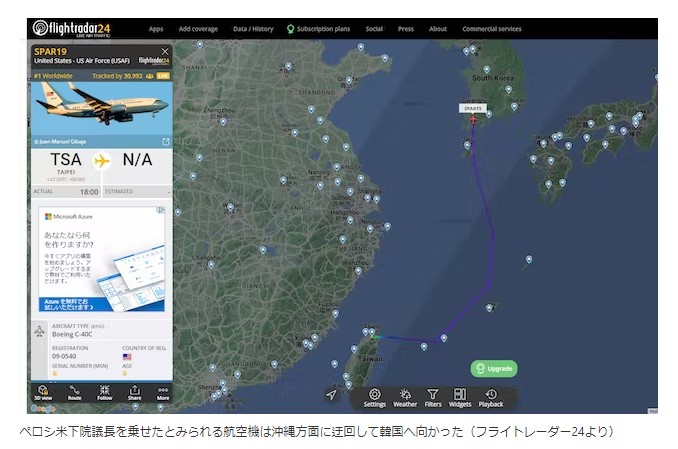Go to Commercial services page
The height and width of the screenshot is (449, 678).
click(492, 29)
